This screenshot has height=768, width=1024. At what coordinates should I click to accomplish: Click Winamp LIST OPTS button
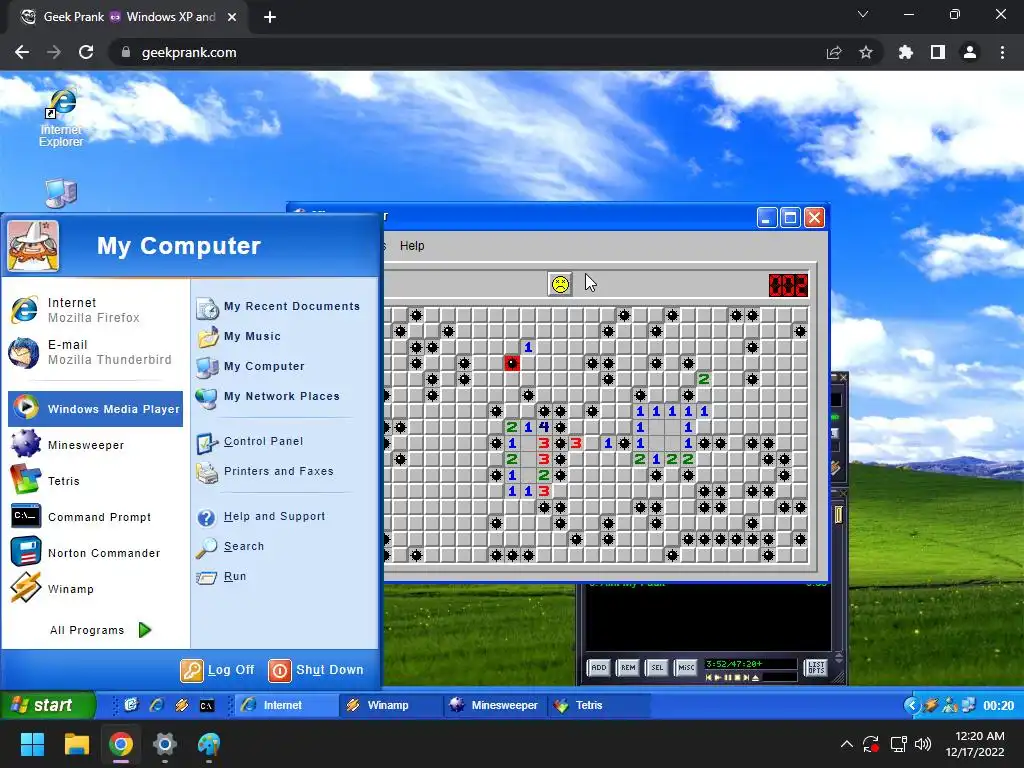coord(816,667)
